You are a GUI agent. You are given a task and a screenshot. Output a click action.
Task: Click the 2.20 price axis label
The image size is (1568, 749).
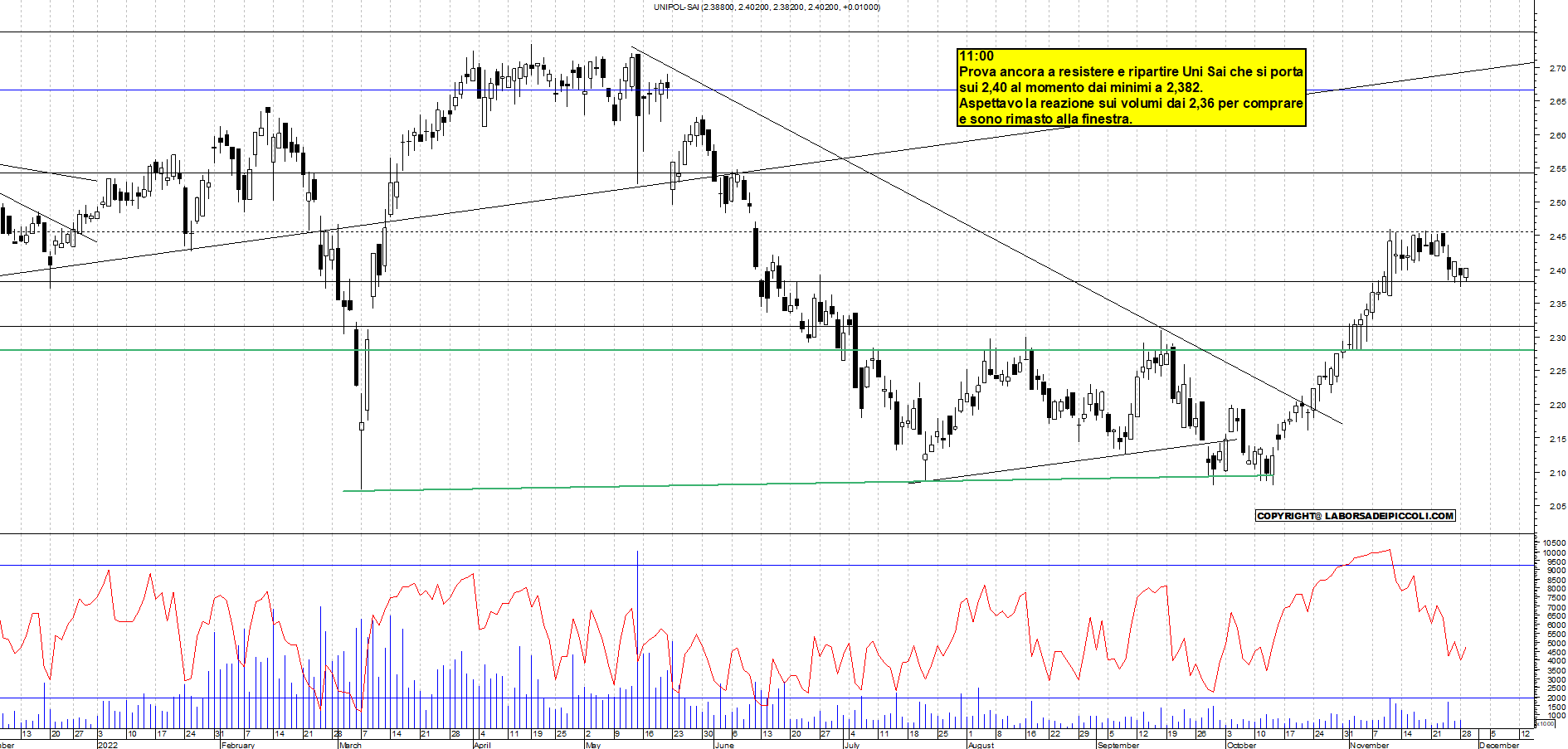pyautogui.click(x=1557, y=405)
